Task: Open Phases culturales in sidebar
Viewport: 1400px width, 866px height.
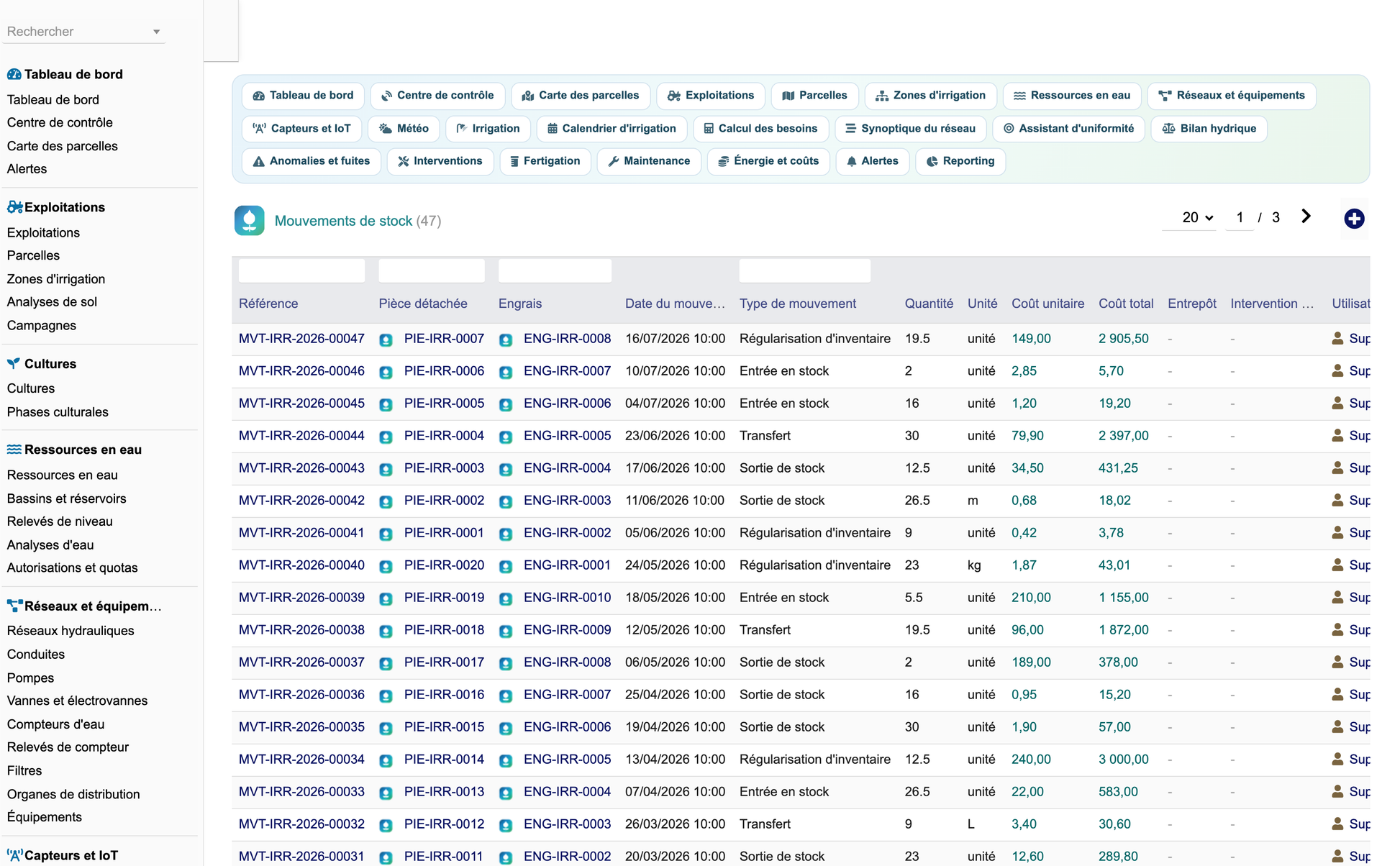Action: click(x=58, y=412)
